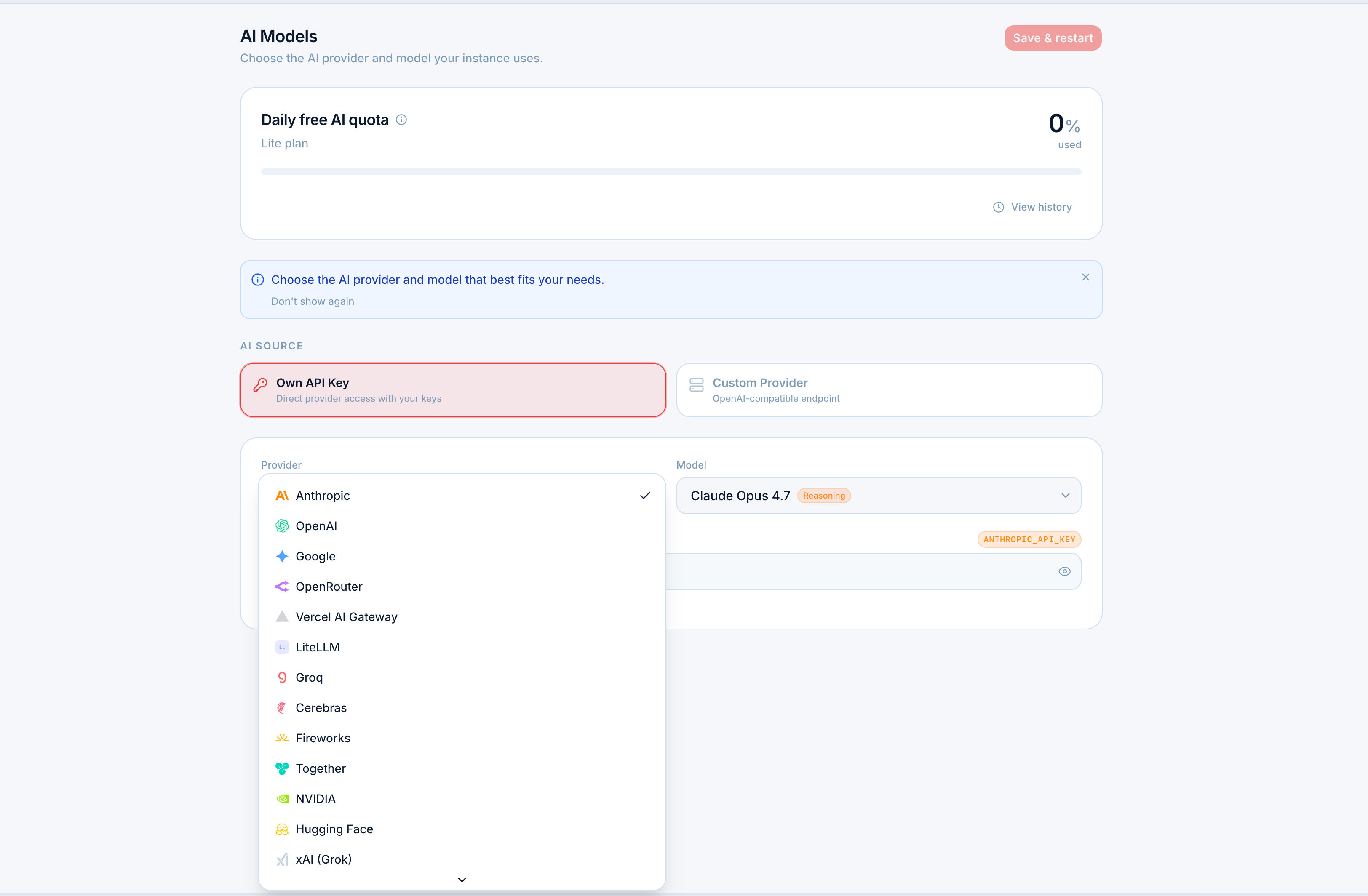Click the clock icon beside View history

pos(998,207)
